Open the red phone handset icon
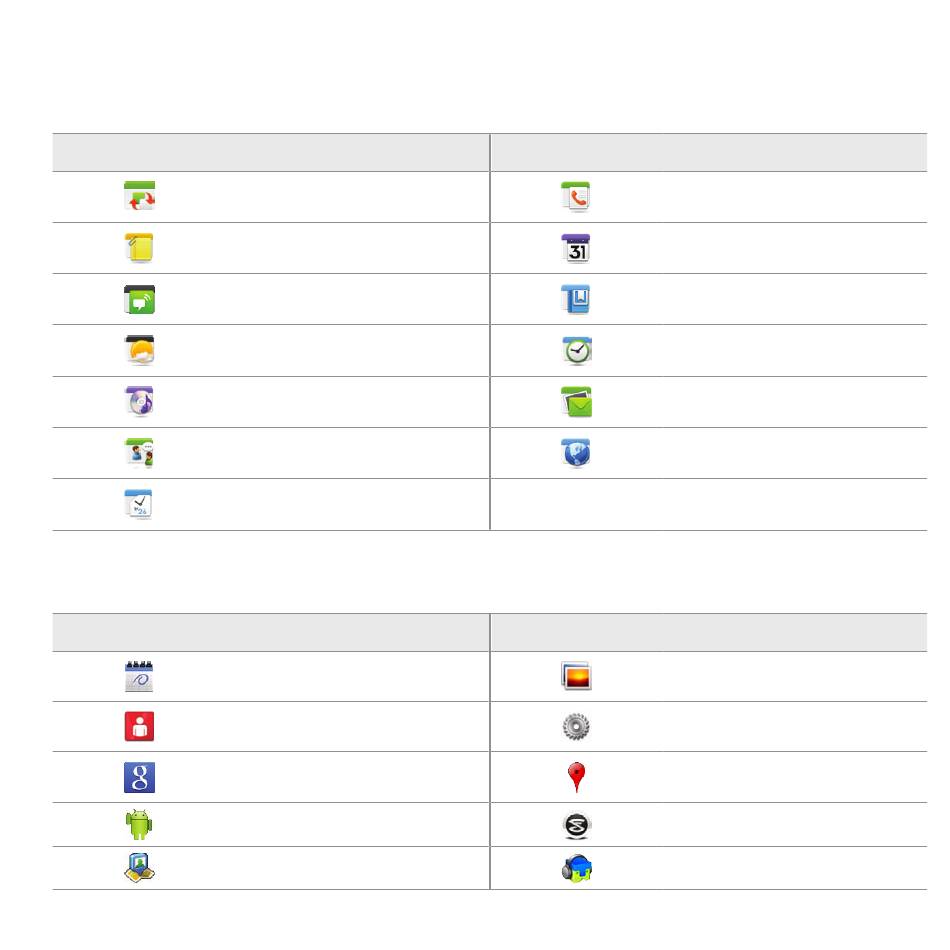 576,196
